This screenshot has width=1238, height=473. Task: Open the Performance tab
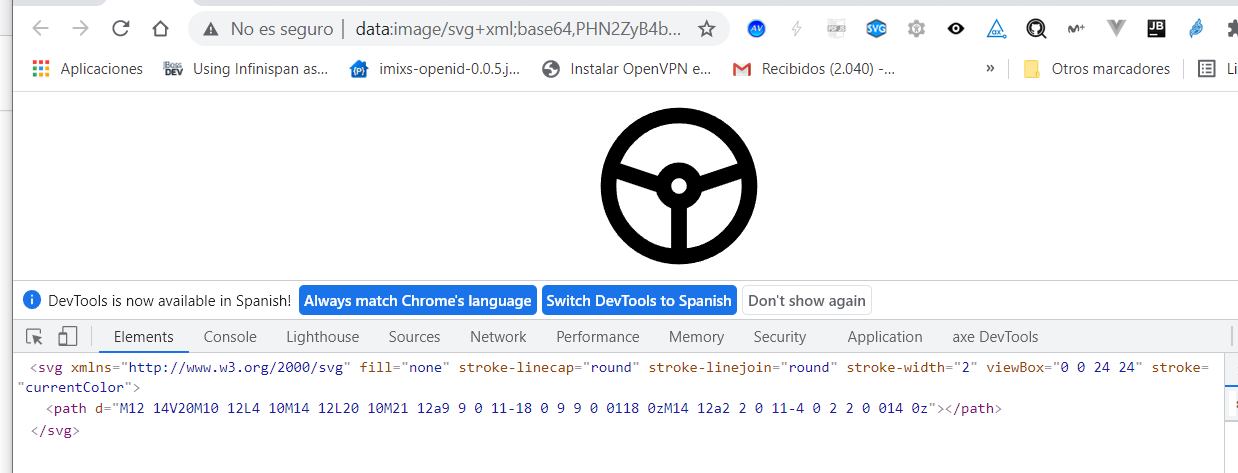pos(598,337)
